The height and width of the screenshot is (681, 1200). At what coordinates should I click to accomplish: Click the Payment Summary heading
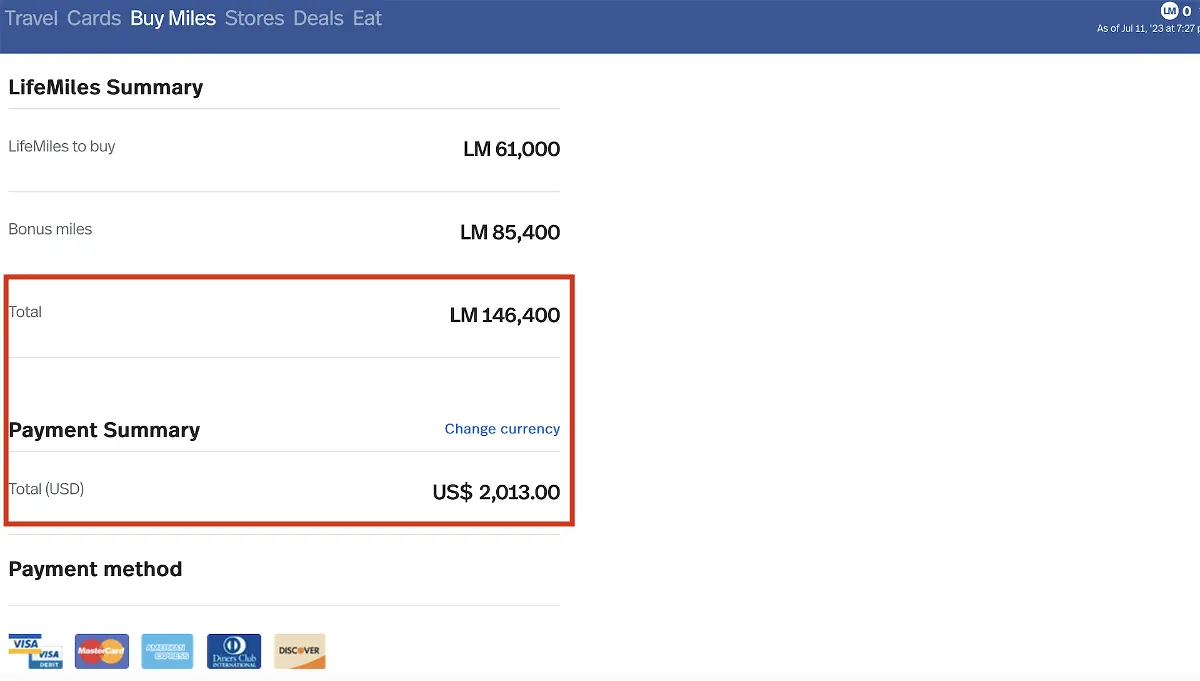pyautogui.click(x=104, y=430)
